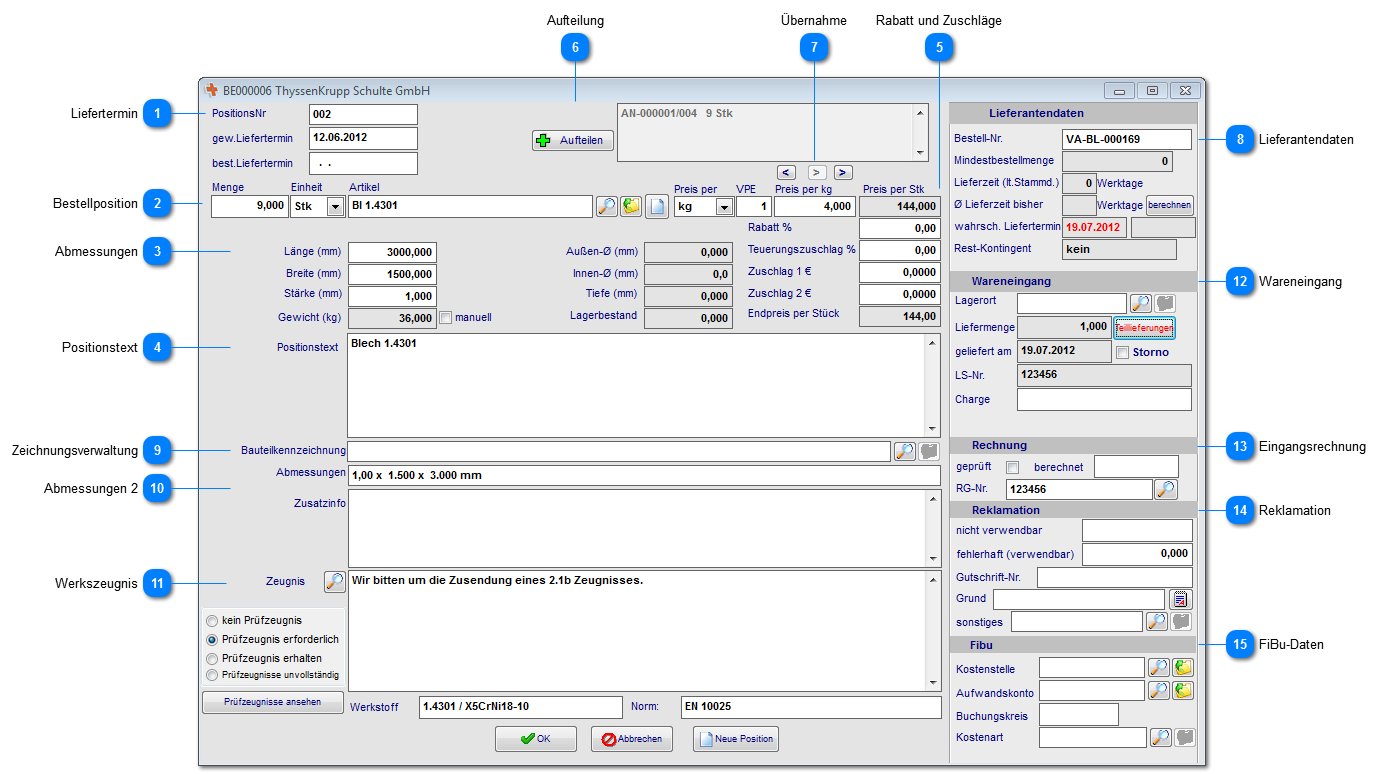This screenshot has width=1382, height=774.
Task: Open Teillieferungen button
Action: [1145, 327]
